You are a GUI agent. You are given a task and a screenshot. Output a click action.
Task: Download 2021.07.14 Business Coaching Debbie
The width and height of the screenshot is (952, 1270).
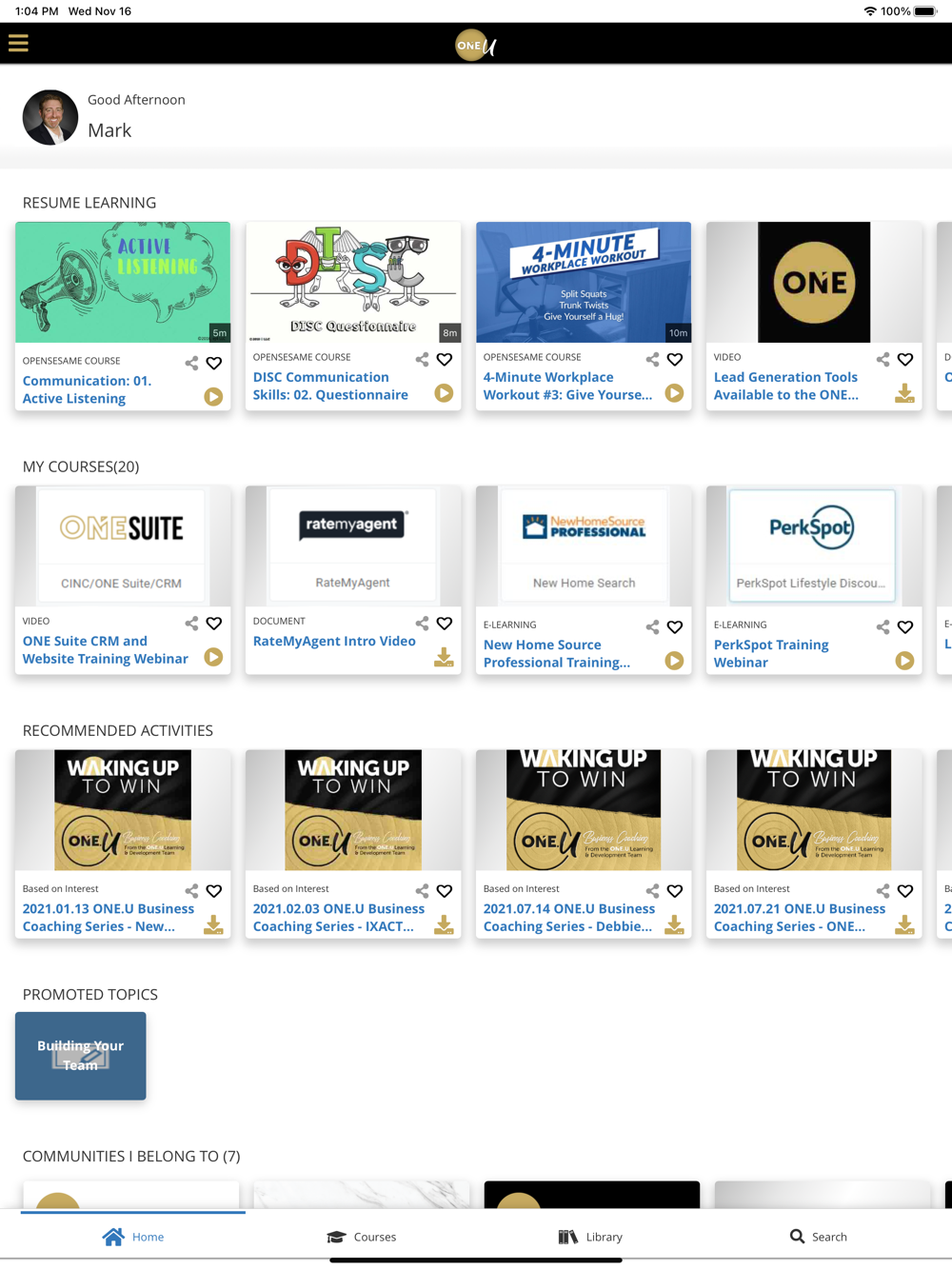click(674, 924)
